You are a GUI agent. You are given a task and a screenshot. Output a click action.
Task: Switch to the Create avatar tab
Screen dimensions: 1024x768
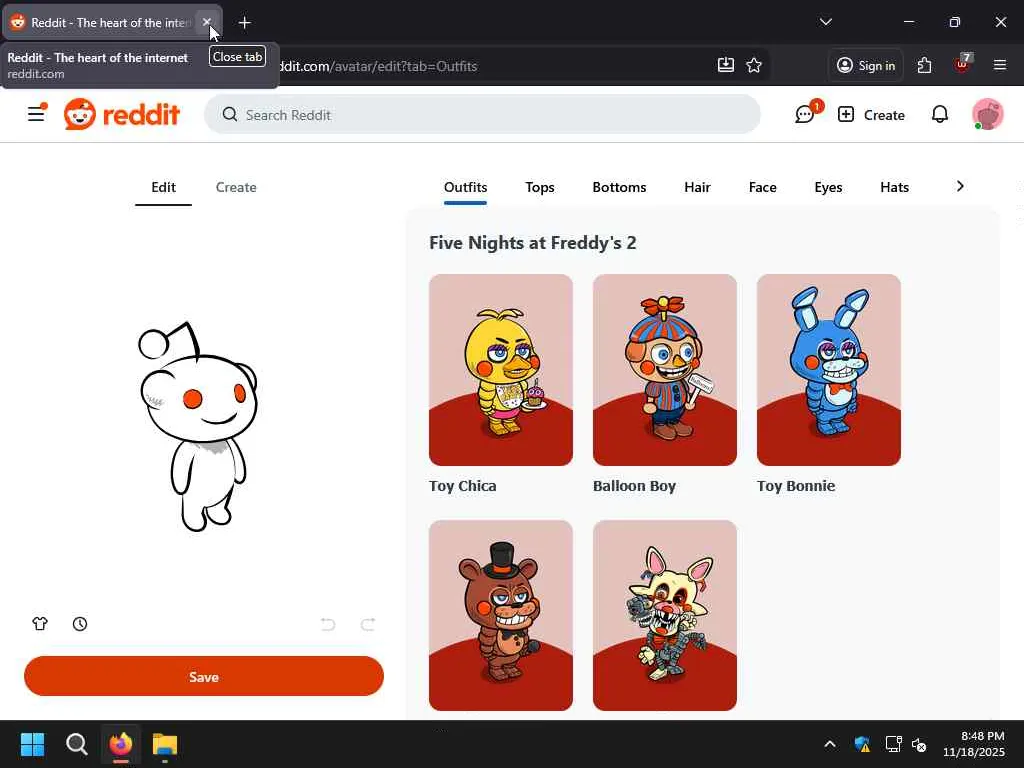pyautogui.click(x=236, y=187)
